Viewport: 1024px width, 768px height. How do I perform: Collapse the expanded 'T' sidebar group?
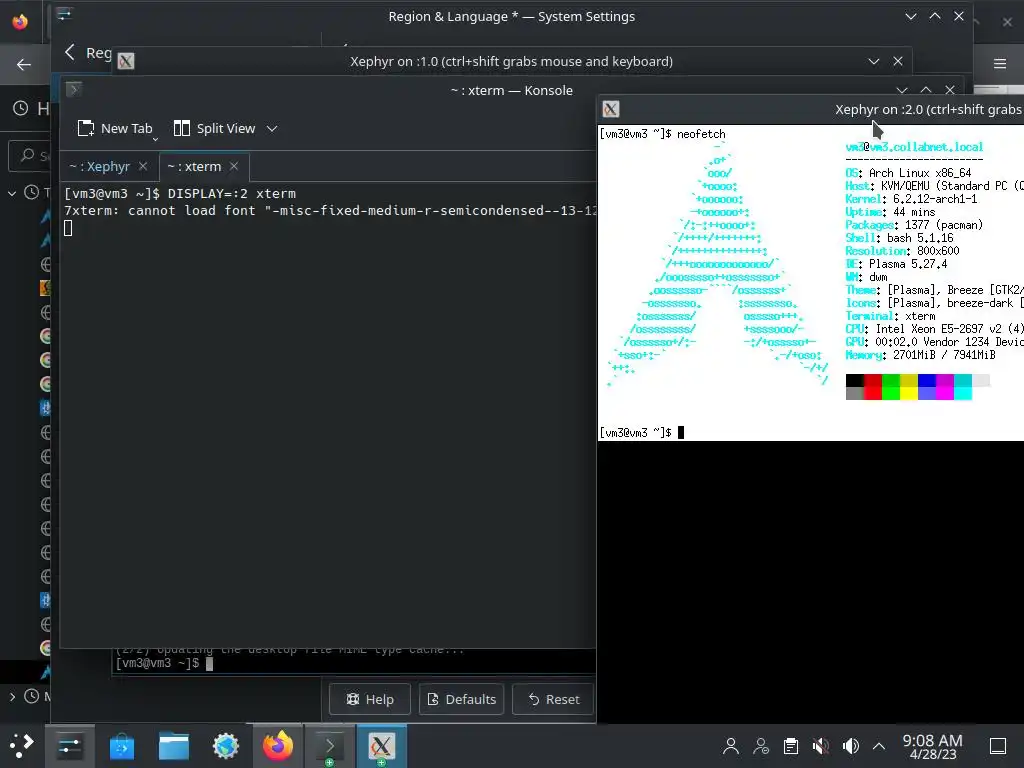[x=12, y=193]
